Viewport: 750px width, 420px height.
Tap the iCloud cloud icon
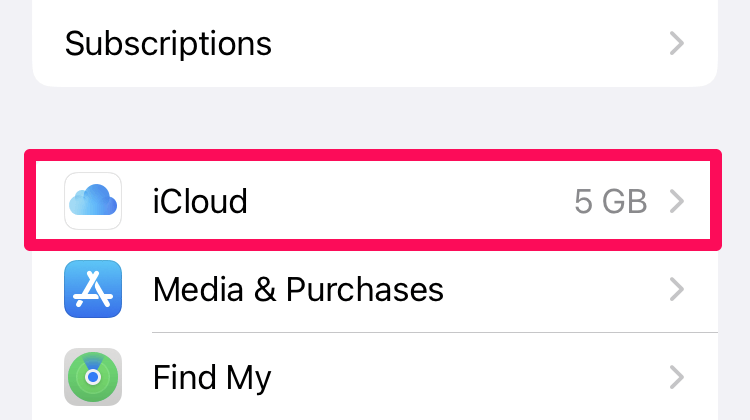point(93,201)
